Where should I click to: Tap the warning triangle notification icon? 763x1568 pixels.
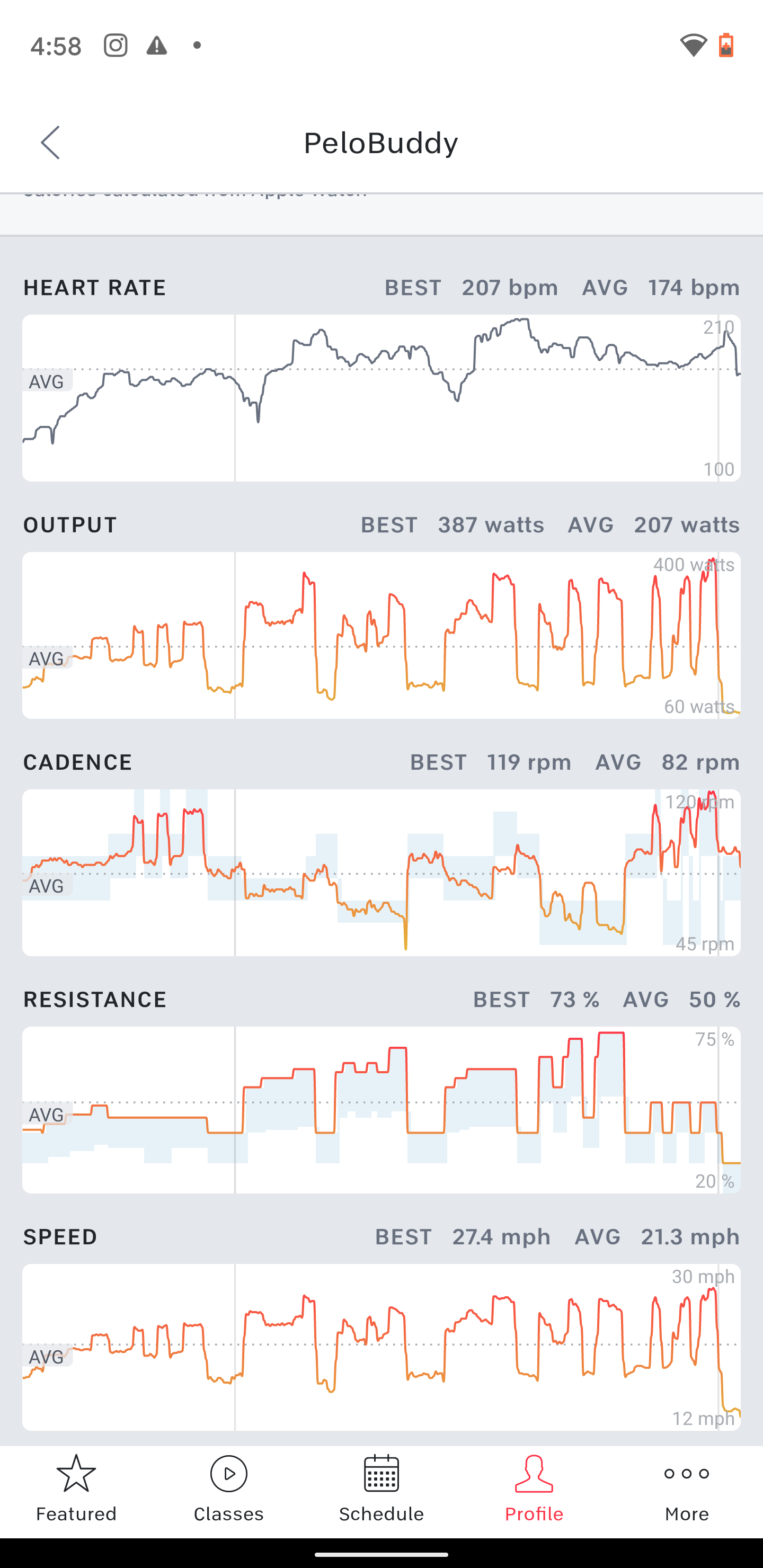(x=156, y=46)
